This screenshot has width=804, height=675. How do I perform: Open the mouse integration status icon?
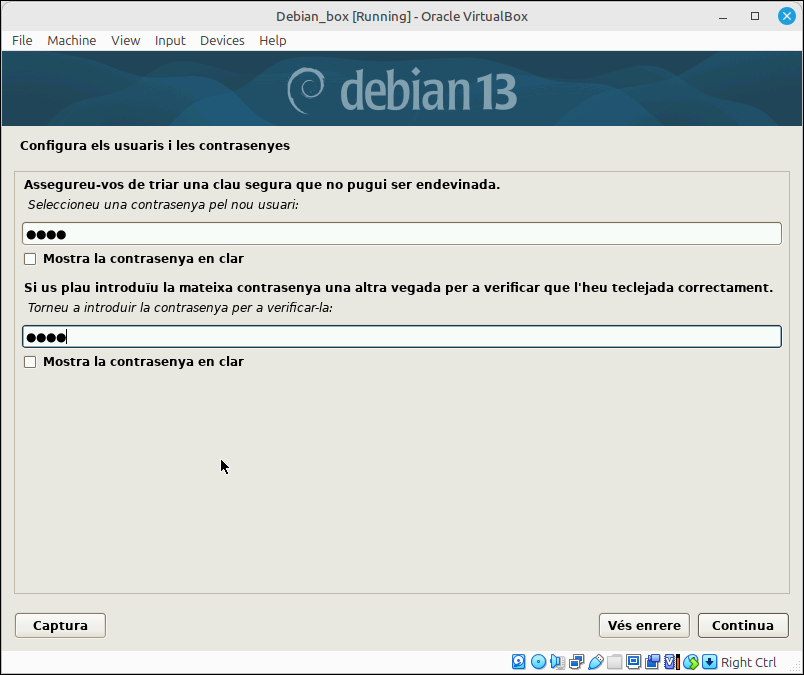[x=691, y=662]
